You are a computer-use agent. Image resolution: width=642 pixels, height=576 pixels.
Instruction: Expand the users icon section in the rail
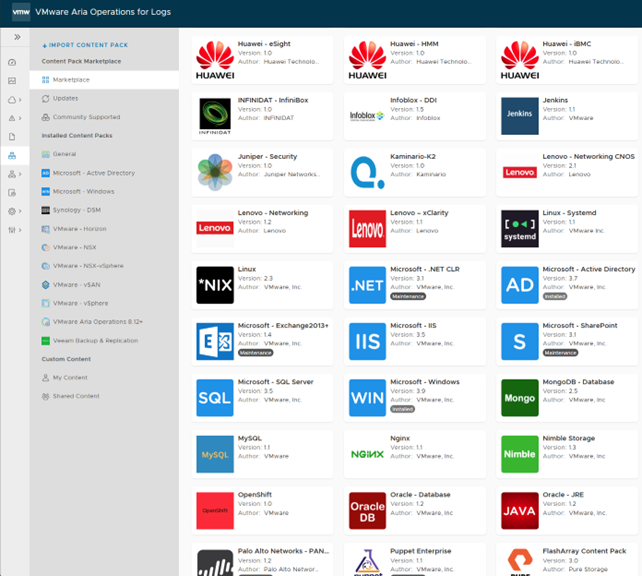pyautogui.click(x=14, y=174)
